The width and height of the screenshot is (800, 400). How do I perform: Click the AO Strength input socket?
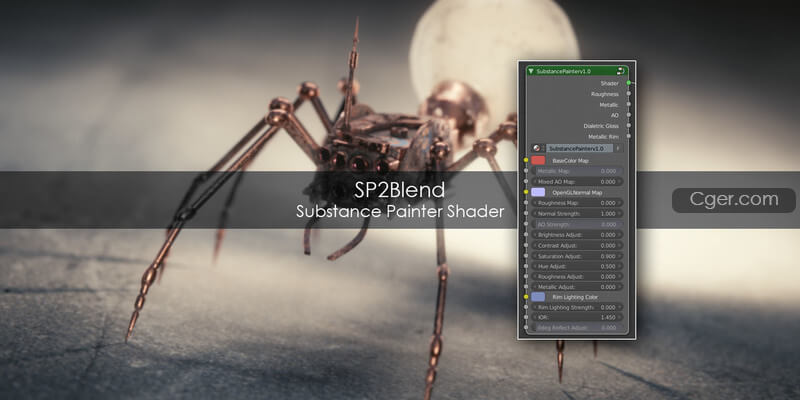[526, 224]
